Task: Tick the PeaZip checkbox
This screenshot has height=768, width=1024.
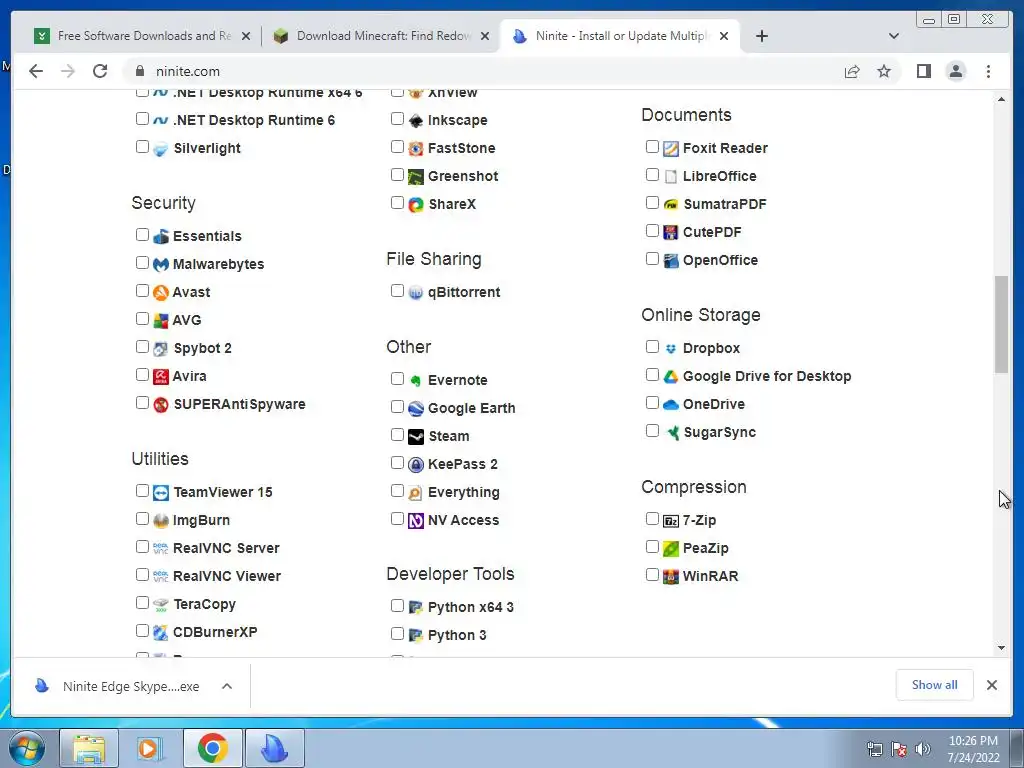Action: 652,547
